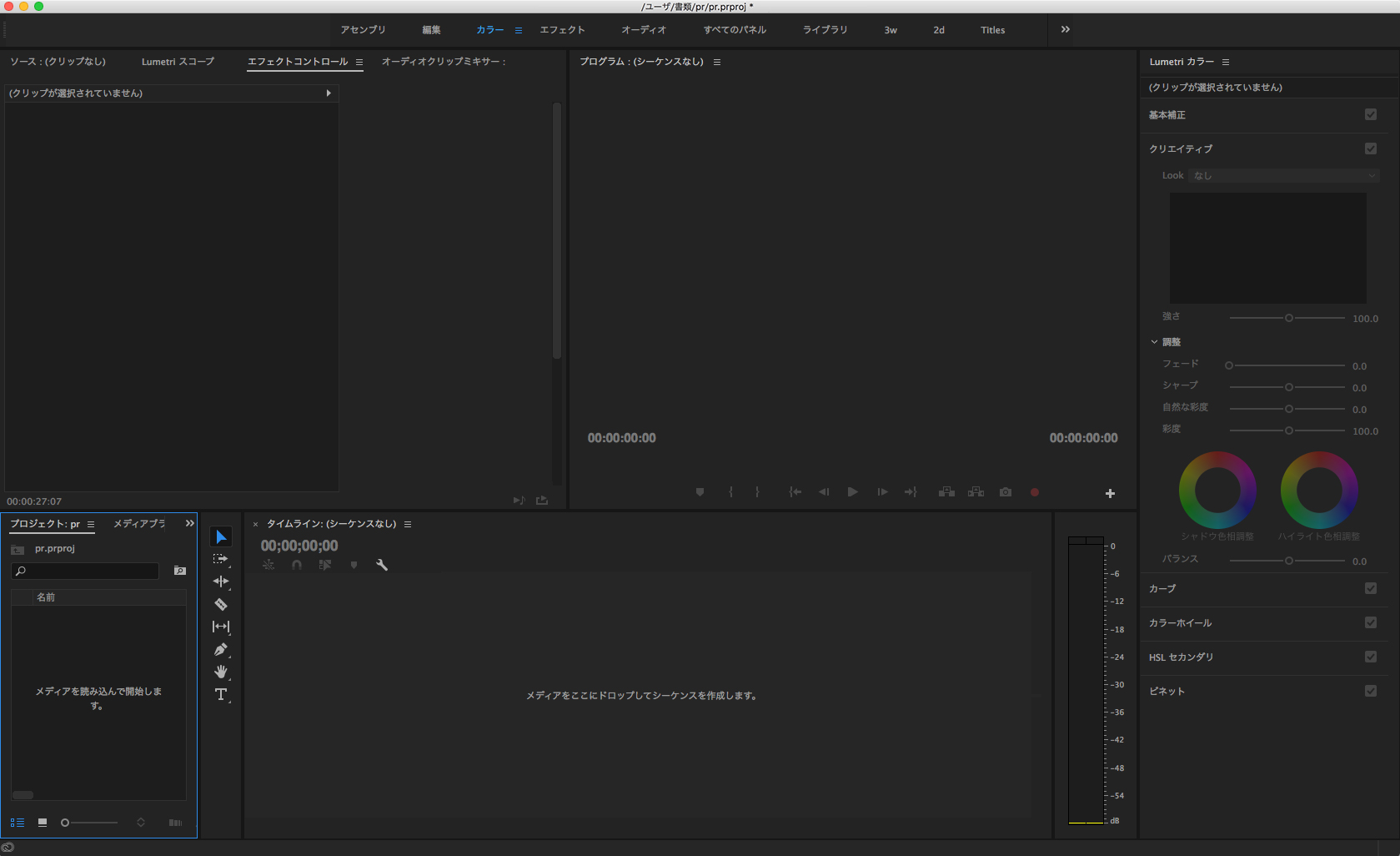The width and height of the screenshot is (1400, 856).
Task: Expand effect controls timeline arrow
Action: [329, 93]
